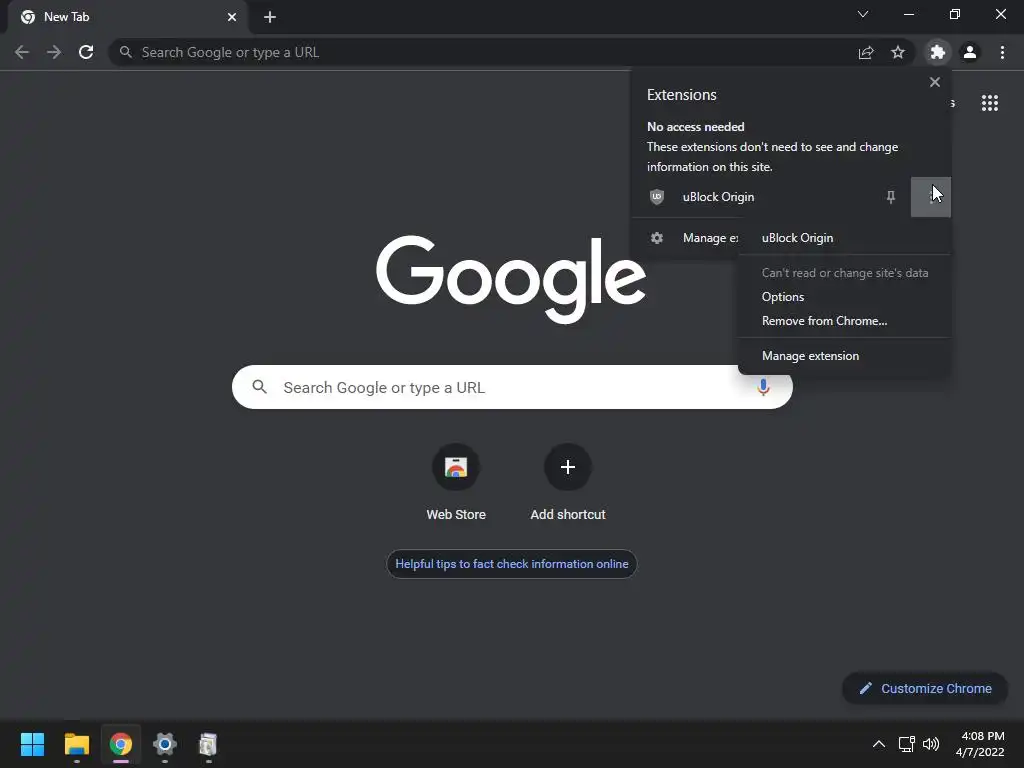Screen dimensions: 1024x768
Task: Show hidden system tray icons
Action: 879,744
